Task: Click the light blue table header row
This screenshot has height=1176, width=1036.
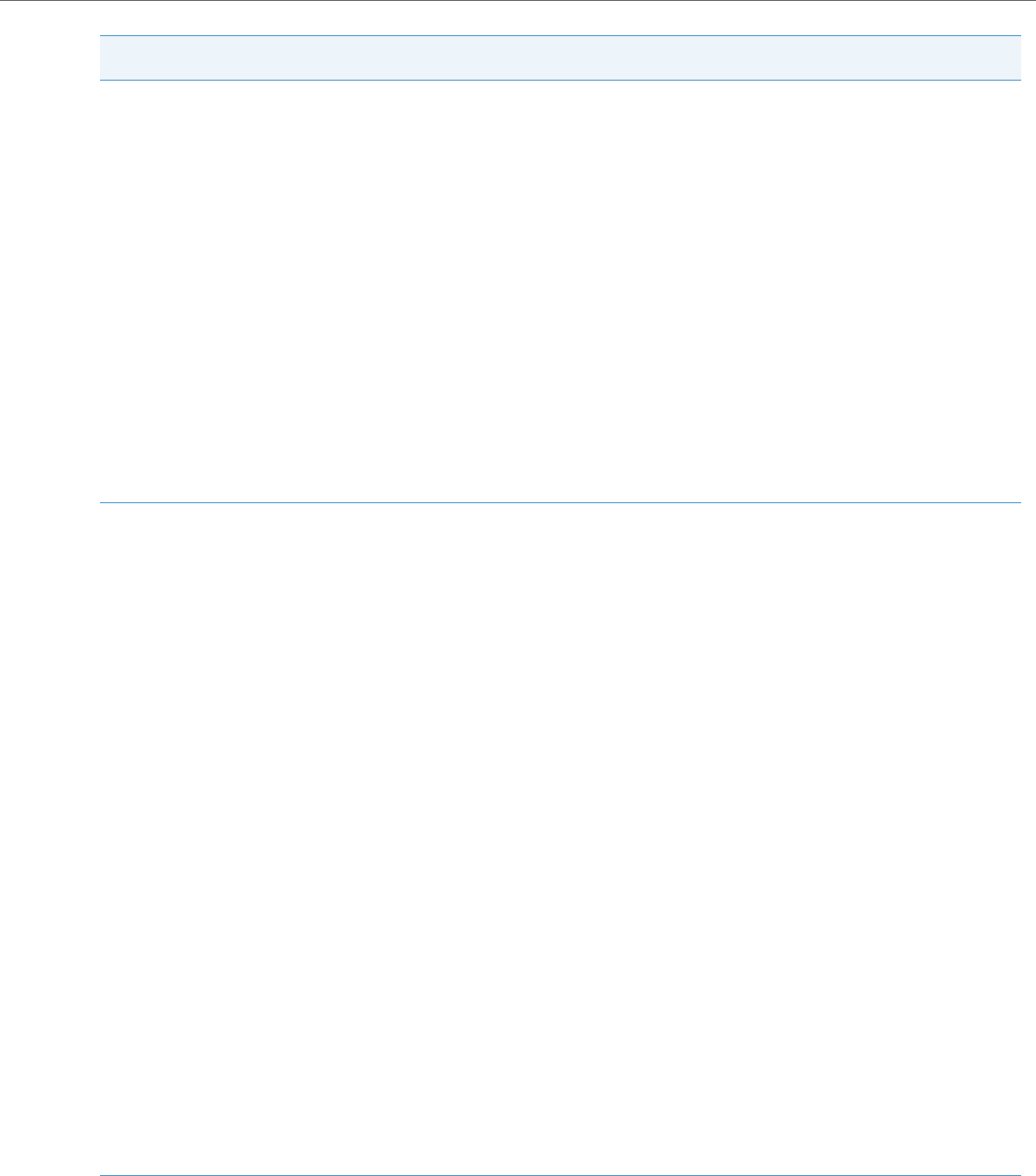Action: [x=560, y=57]
